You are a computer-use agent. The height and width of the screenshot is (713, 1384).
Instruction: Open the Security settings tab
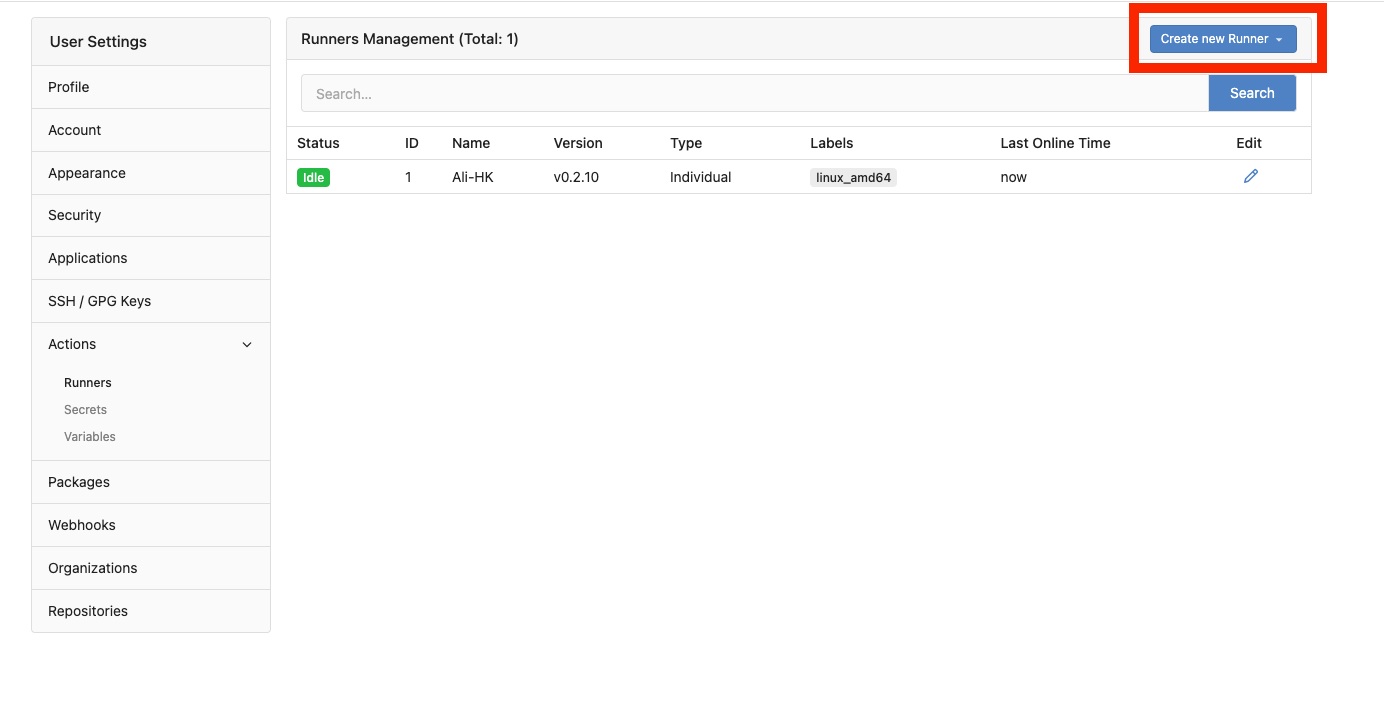tap(74, 214)
